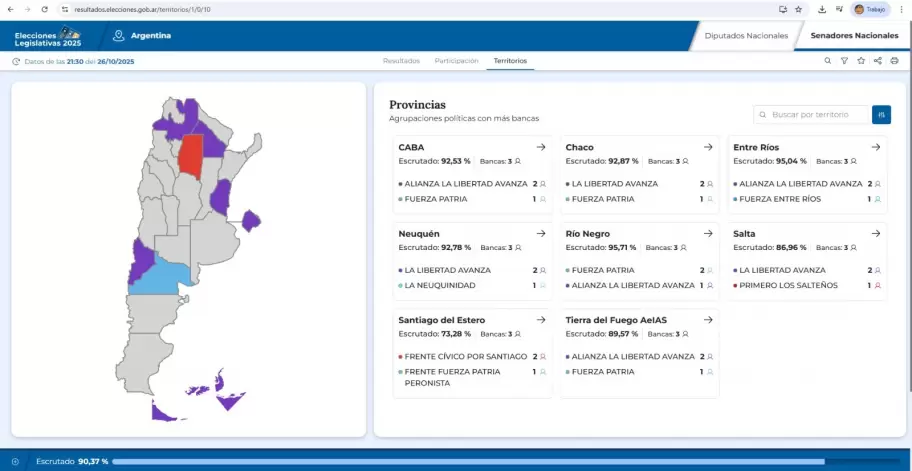The width and height of the screenshot is (912, 471).
Task: Click the blue IS search button
Action: click(x=881, y=115)
